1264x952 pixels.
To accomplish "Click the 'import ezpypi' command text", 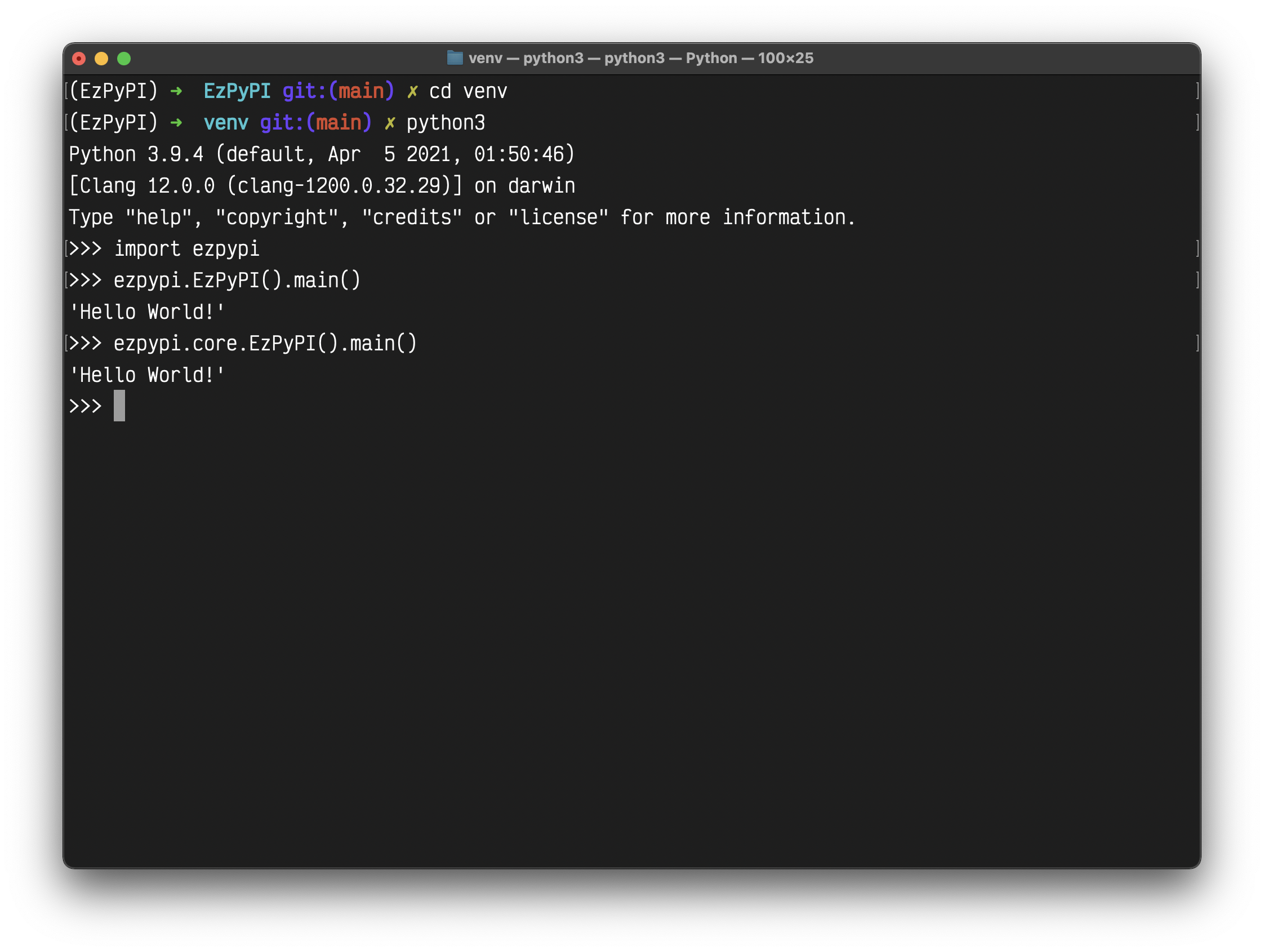I will tap(186, 249).
